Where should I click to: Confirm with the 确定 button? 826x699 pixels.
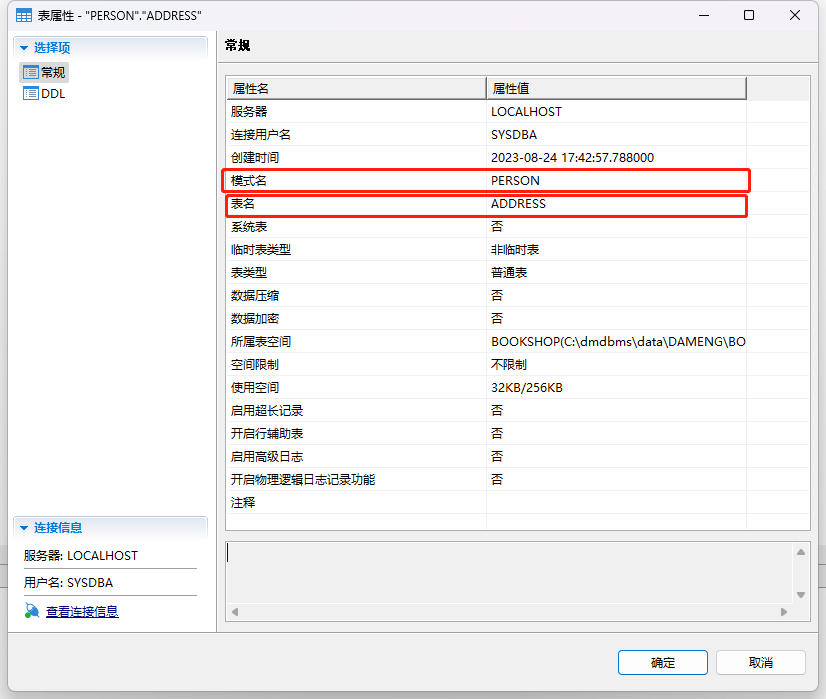[x=663, y=662]
